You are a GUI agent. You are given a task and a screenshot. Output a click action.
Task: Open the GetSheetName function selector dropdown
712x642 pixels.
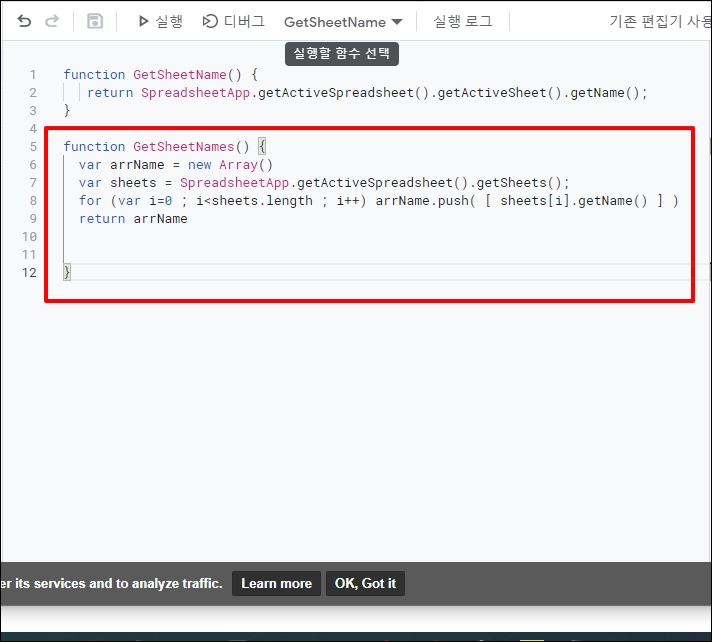(343, 22)
